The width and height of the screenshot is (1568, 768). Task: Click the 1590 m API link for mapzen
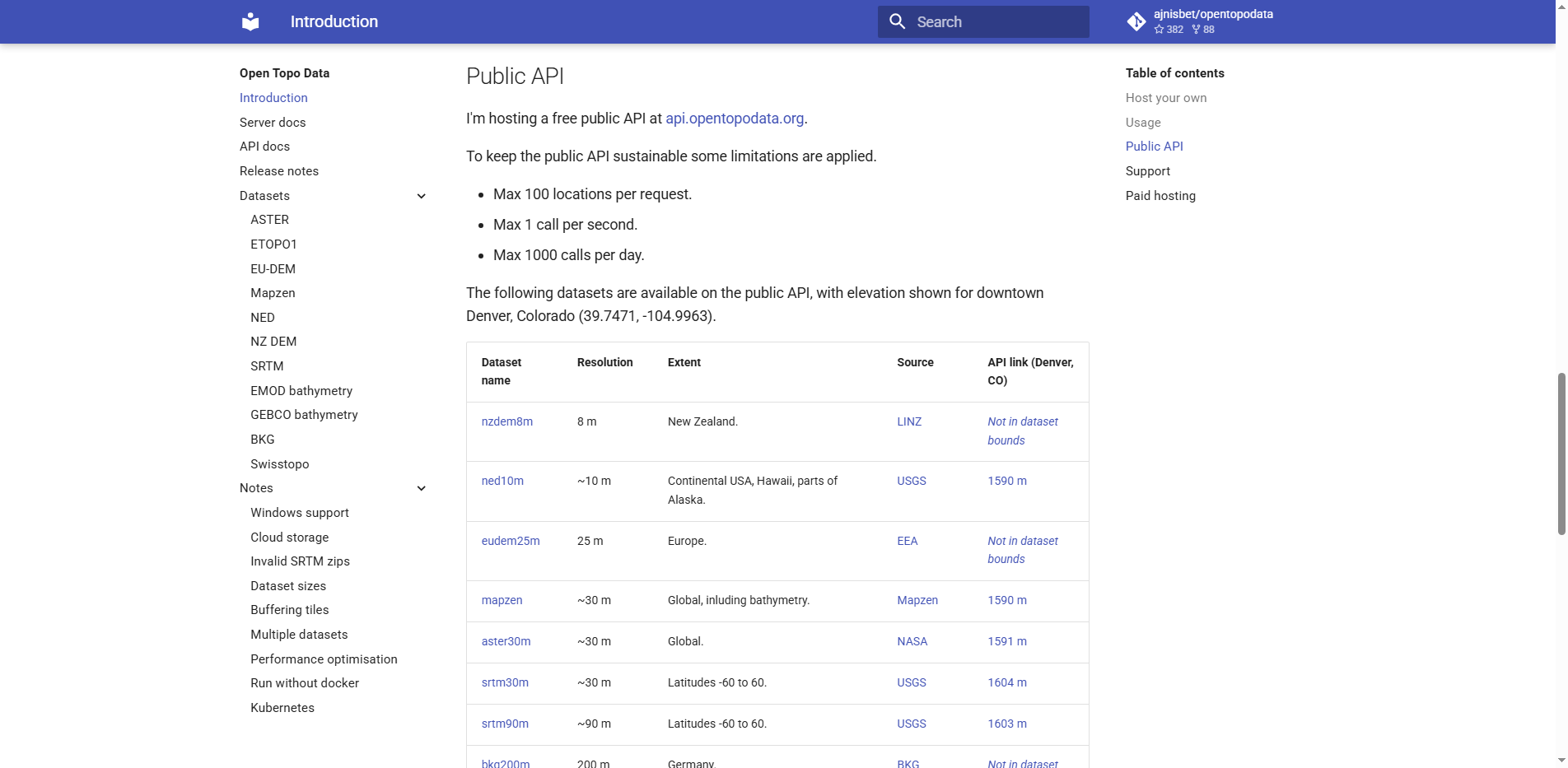pyautogui.click(x=1006, y=600)
